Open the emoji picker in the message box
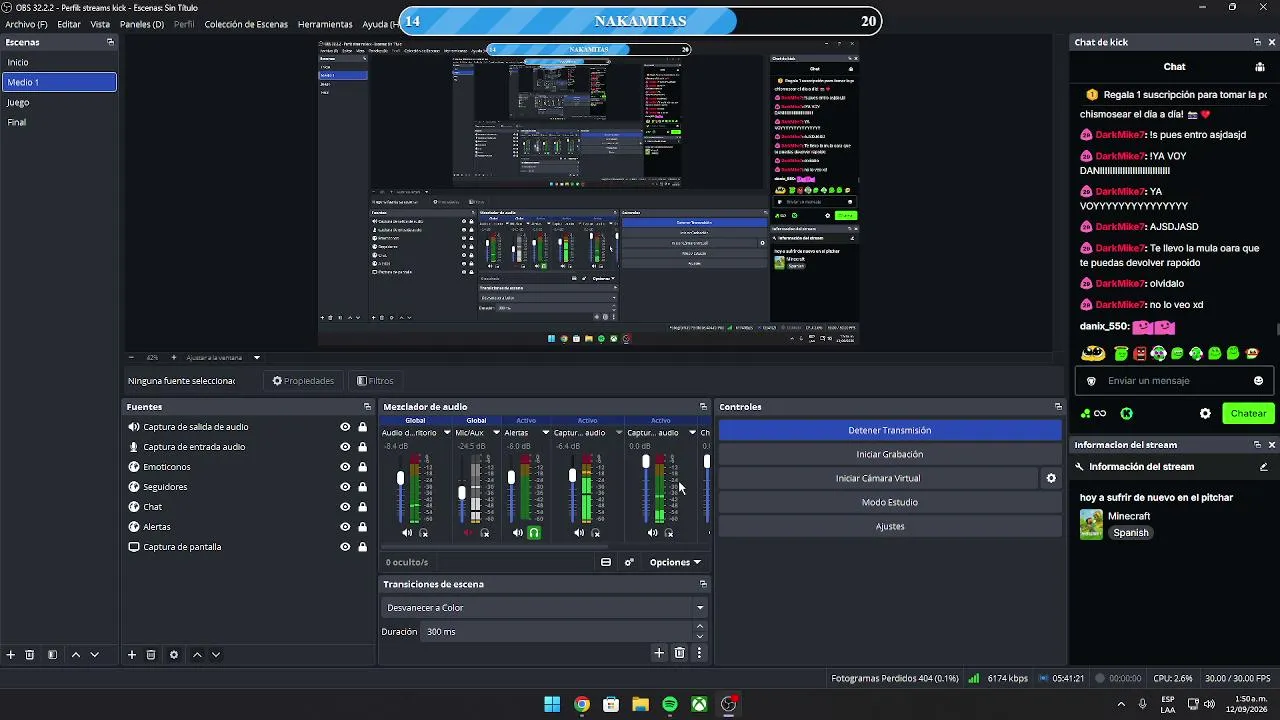The width and height of the screenshot is (1280, 720). [x=1258, y=381]
